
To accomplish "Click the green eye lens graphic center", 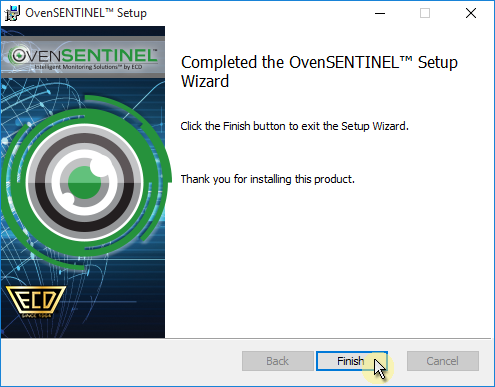I will click(84, 183).
